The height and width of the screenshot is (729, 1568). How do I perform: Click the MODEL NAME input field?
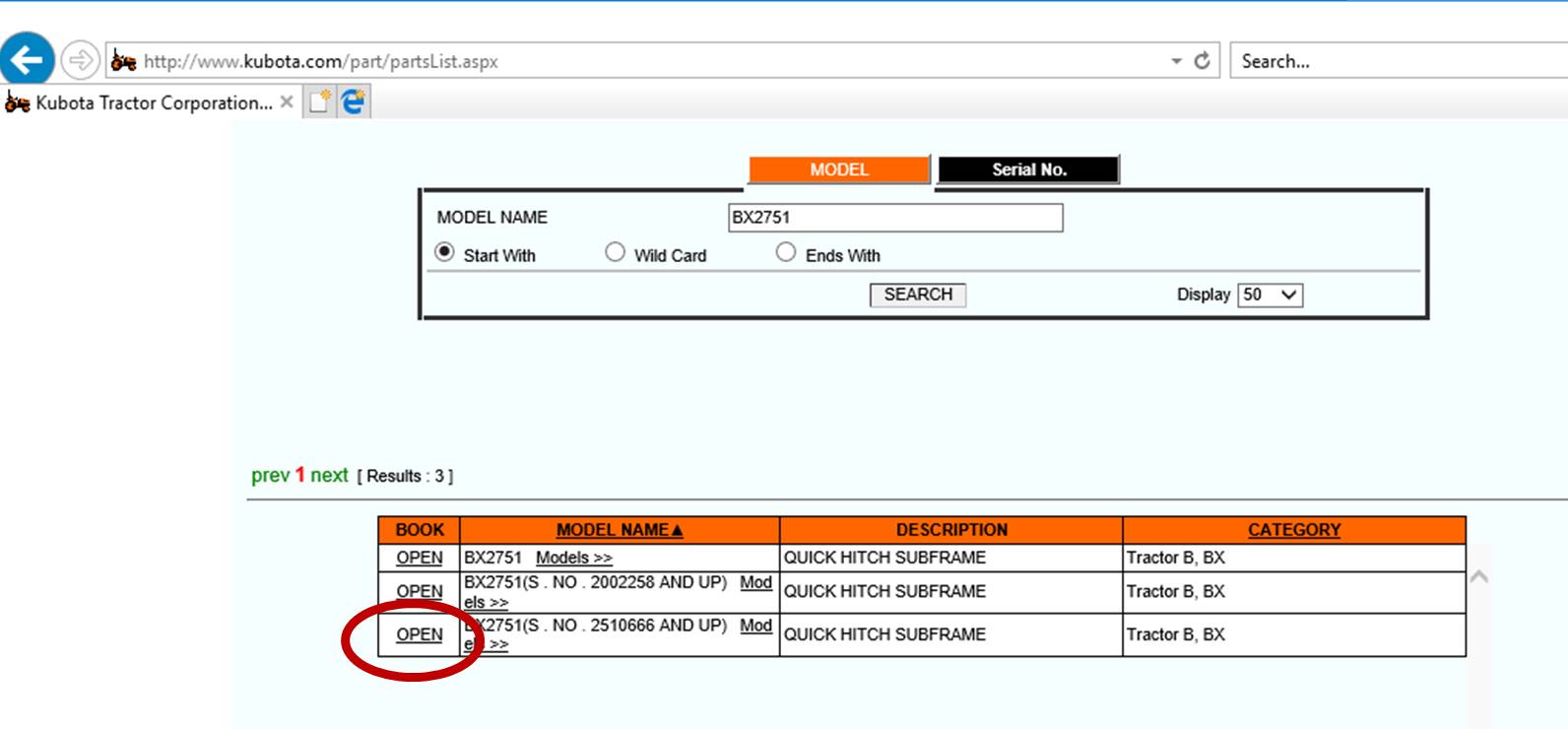coord(895,218)
